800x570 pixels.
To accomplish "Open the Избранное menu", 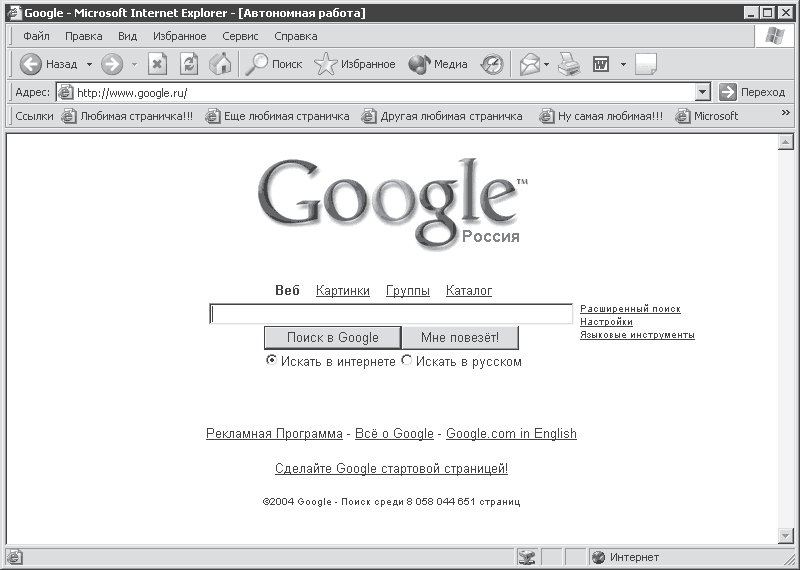I will tap(180, 36).
